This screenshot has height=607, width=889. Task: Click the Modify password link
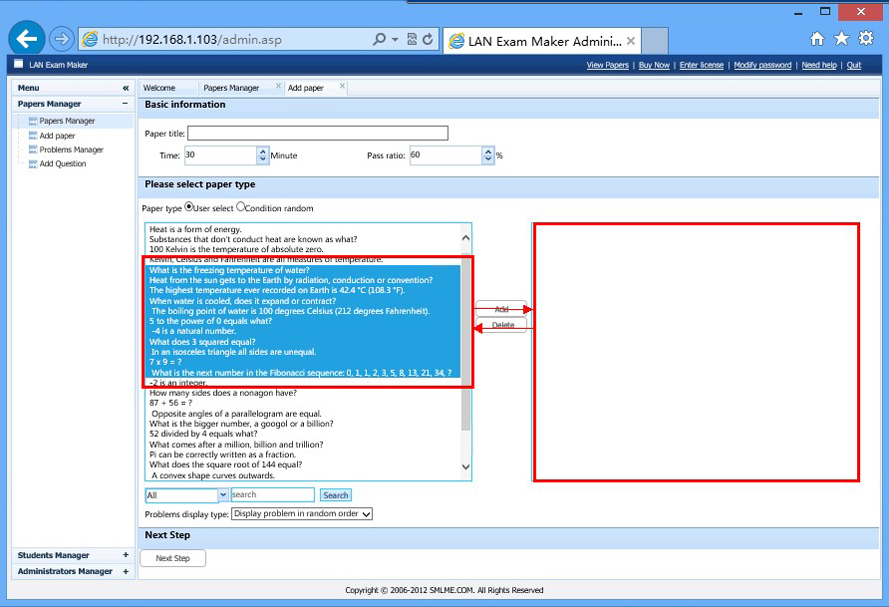click(x=762, y=65)
